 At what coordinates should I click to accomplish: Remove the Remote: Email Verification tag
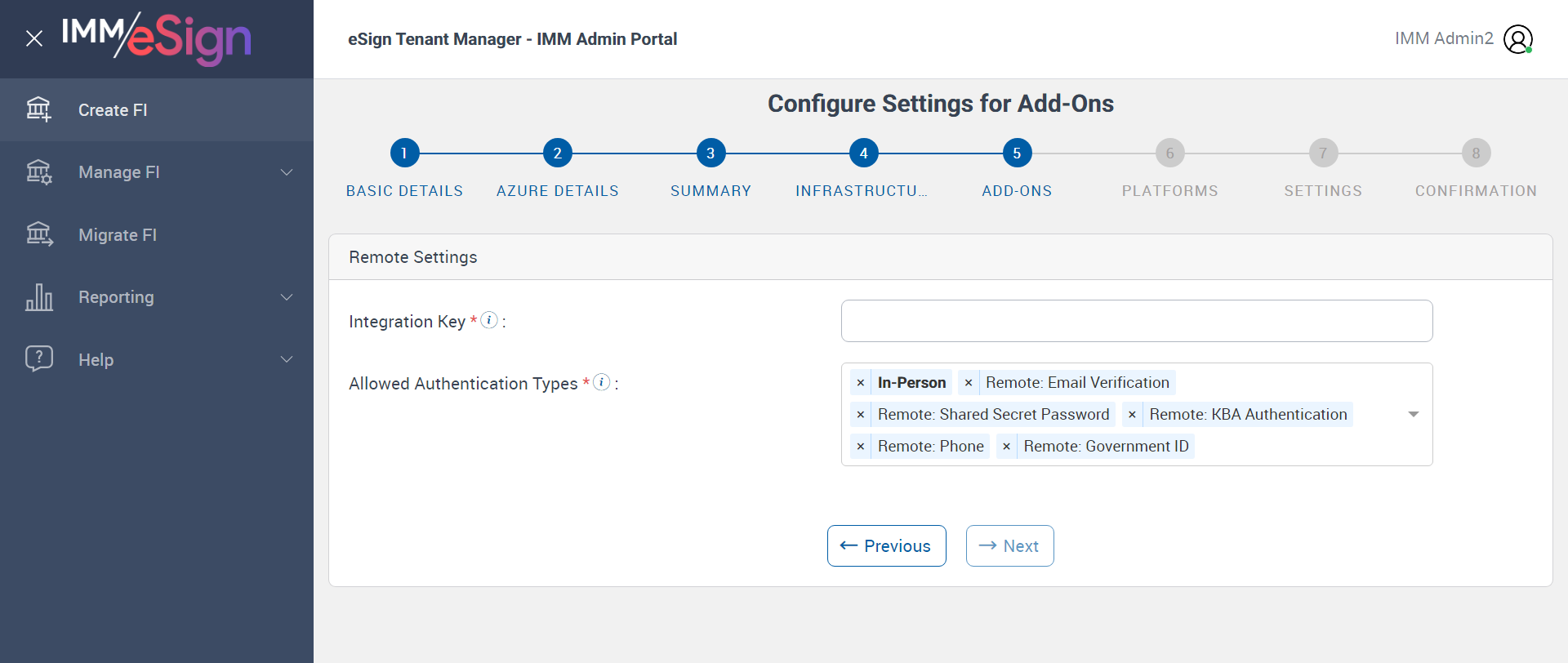click(x=969, y=383)
